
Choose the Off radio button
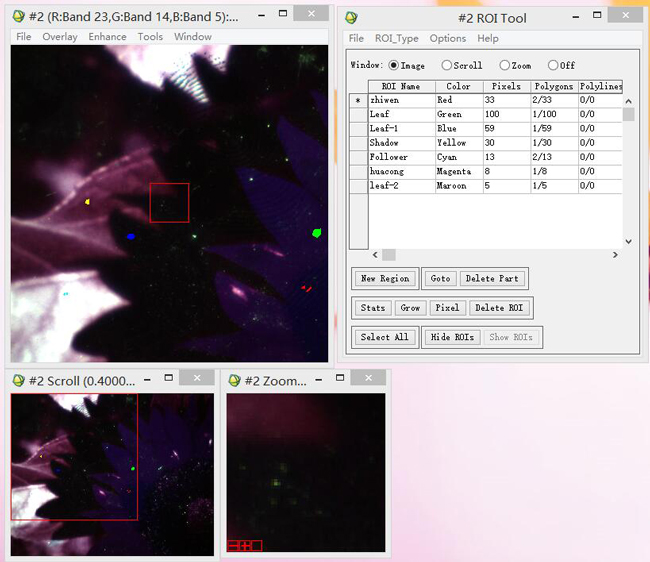[553, 65]
